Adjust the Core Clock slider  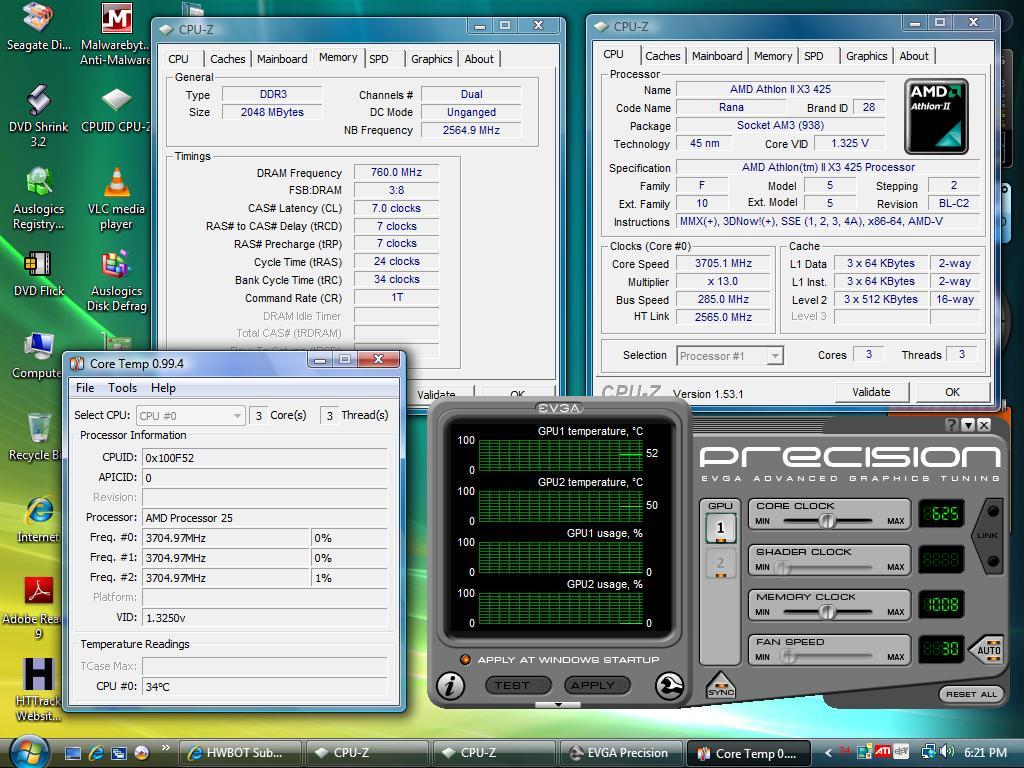pyautogui.click(x=827, y=520)
